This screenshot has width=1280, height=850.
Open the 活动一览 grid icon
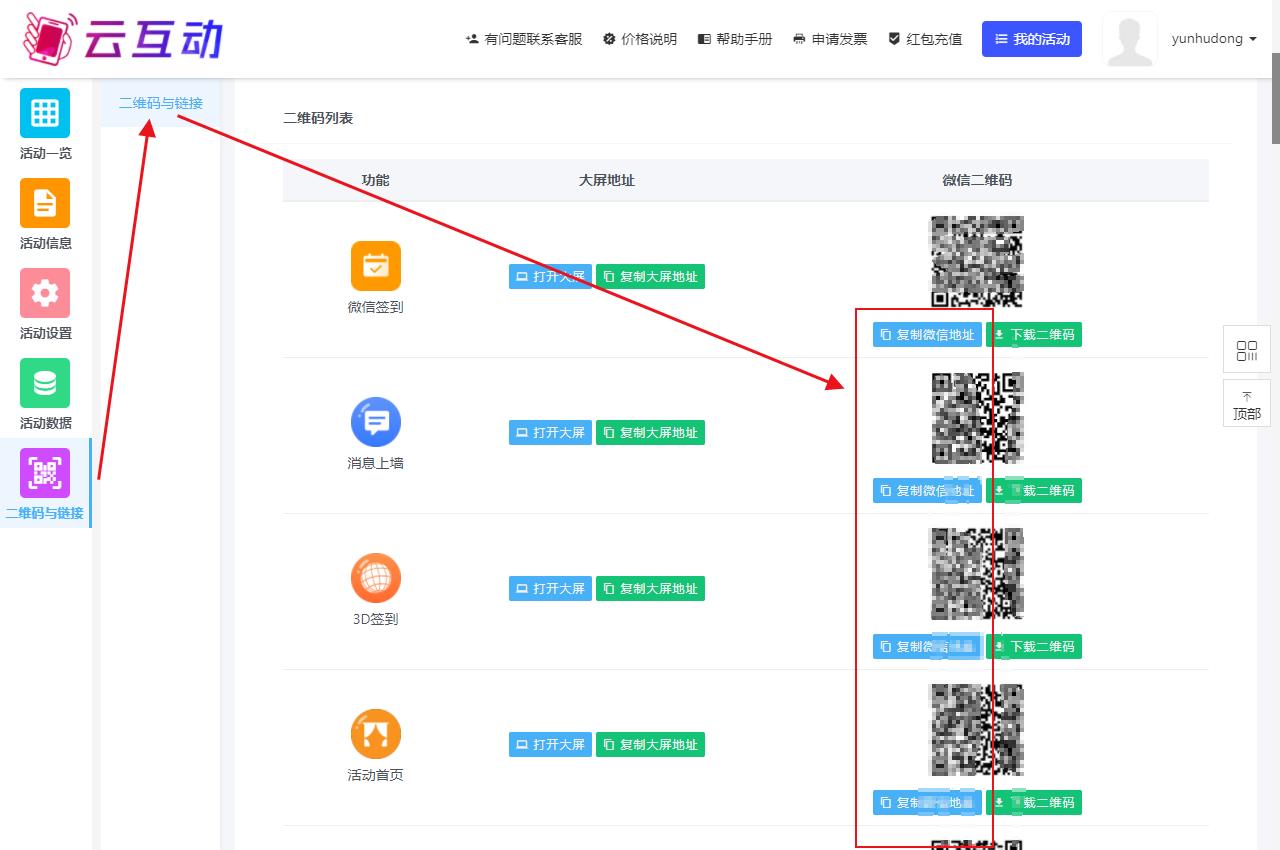pos(45,113)
